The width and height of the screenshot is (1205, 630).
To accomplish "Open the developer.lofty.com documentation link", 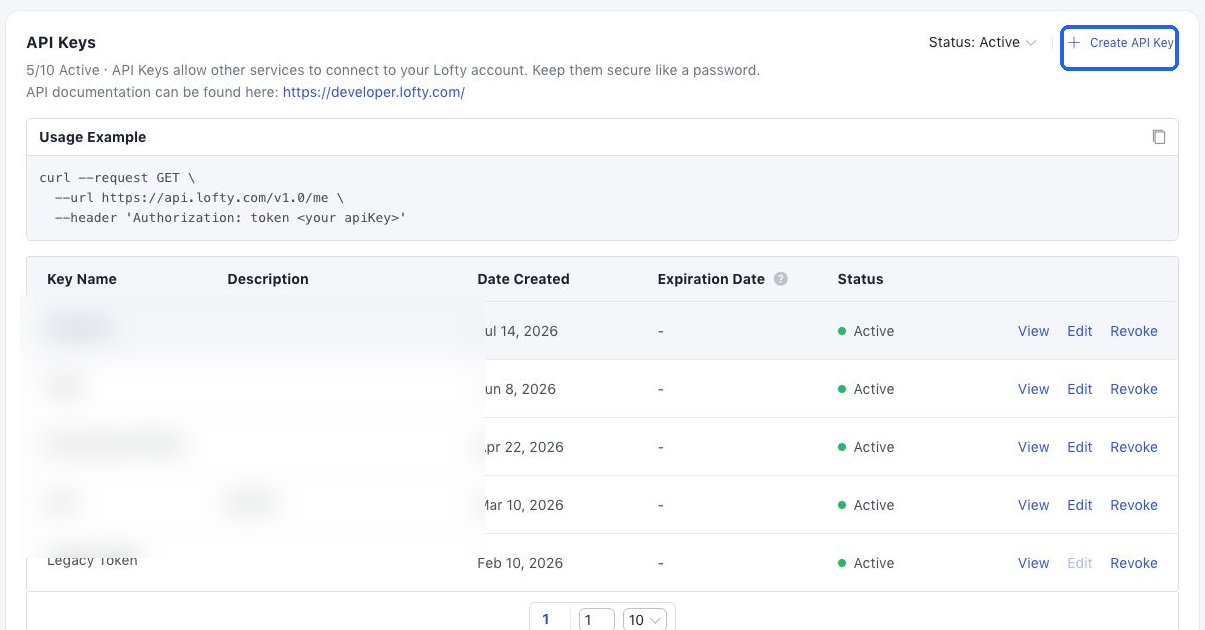I will pyautogui.click(x=374, y=92).
